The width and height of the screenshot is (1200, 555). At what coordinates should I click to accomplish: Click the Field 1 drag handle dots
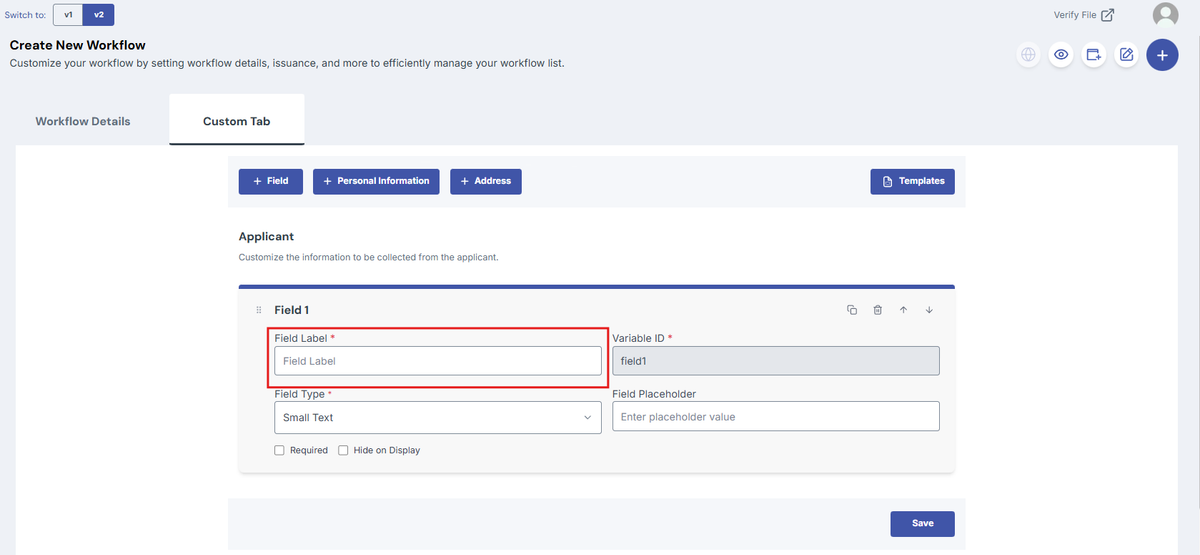point(259,310)
